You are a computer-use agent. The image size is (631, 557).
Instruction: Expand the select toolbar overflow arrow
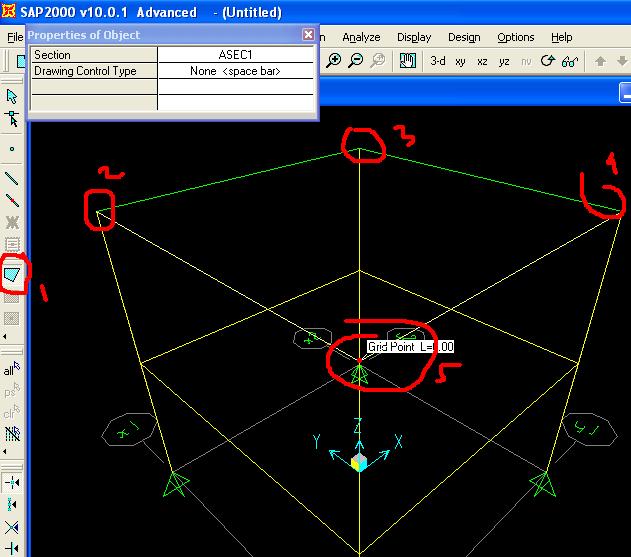tap(5, 452)
